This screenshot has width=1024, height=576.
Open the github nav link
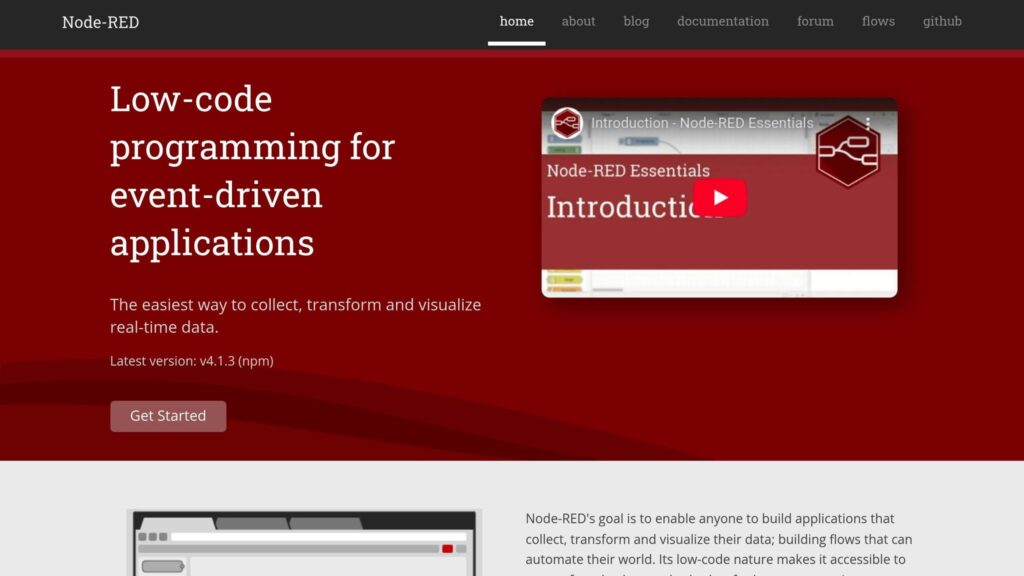coord(942,22)
